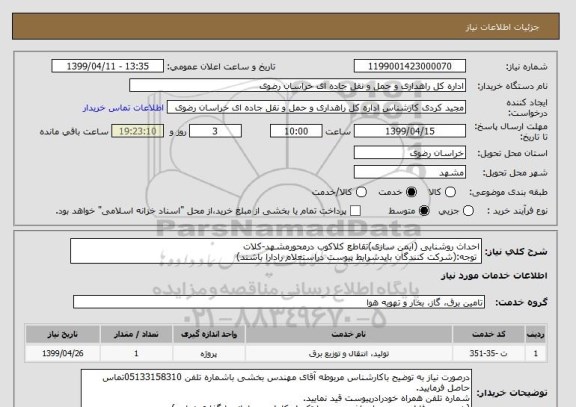The width and height of the screenshot is (576, 407).
Task: Choose the جزیی purchase type radio
Action: coord(468,211)
